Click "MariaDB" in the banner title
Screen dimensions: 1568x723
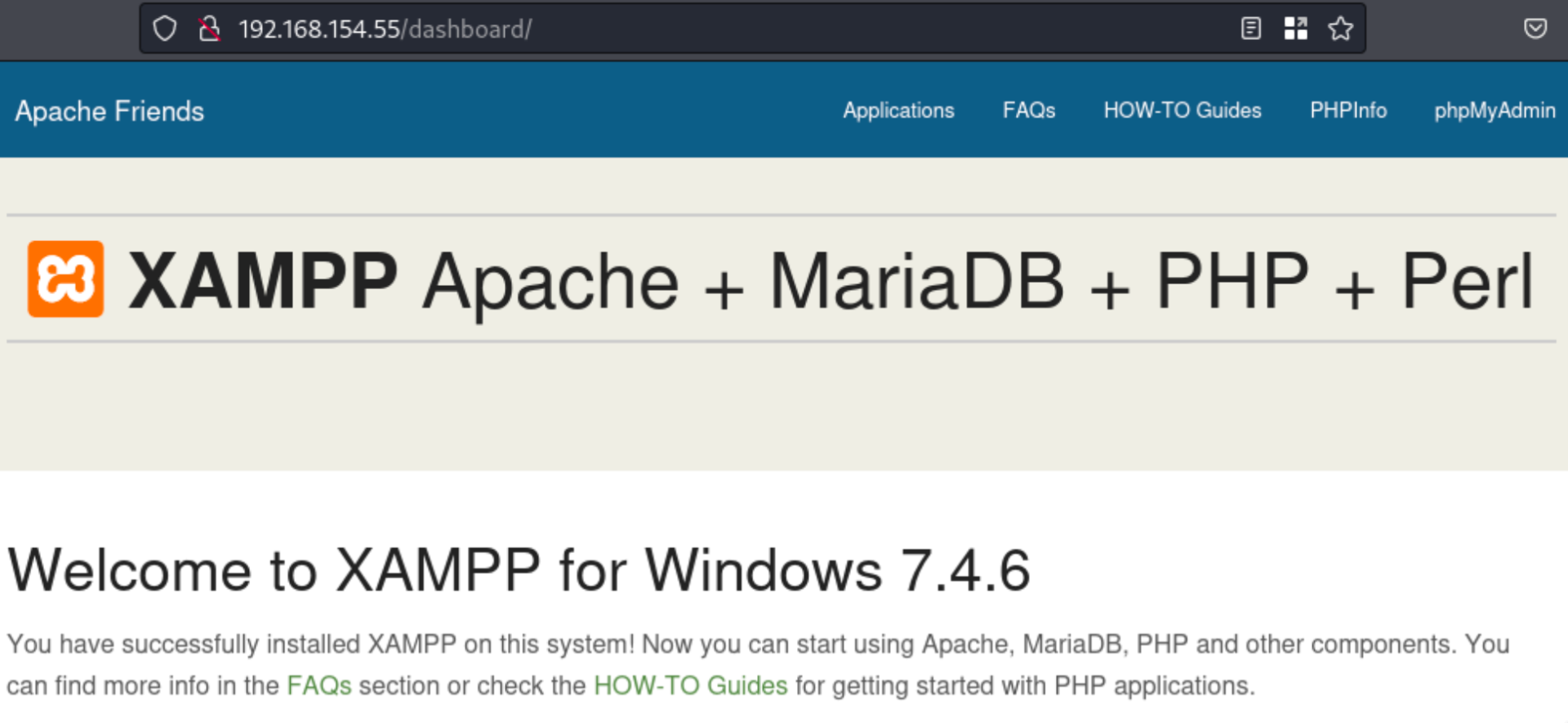point(916,281)
